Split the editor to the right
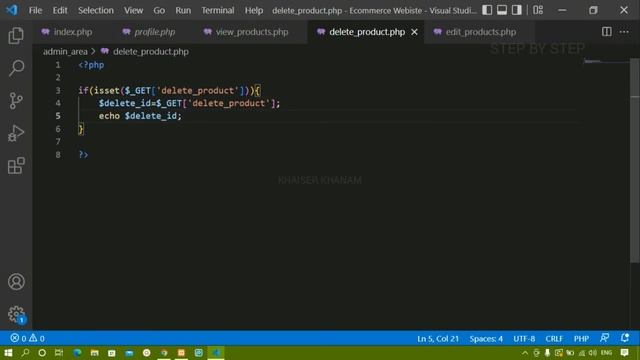Viewport: 640px width, 360px height. tap(607, 31)
